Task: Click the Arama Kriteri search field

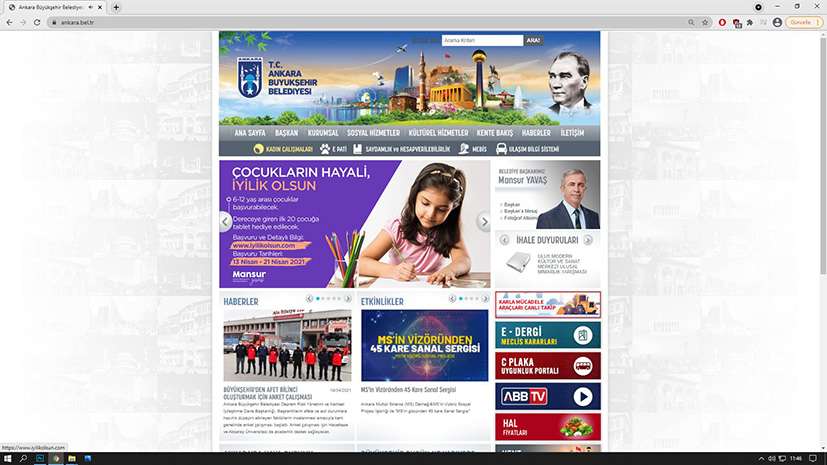Action: 482,41
